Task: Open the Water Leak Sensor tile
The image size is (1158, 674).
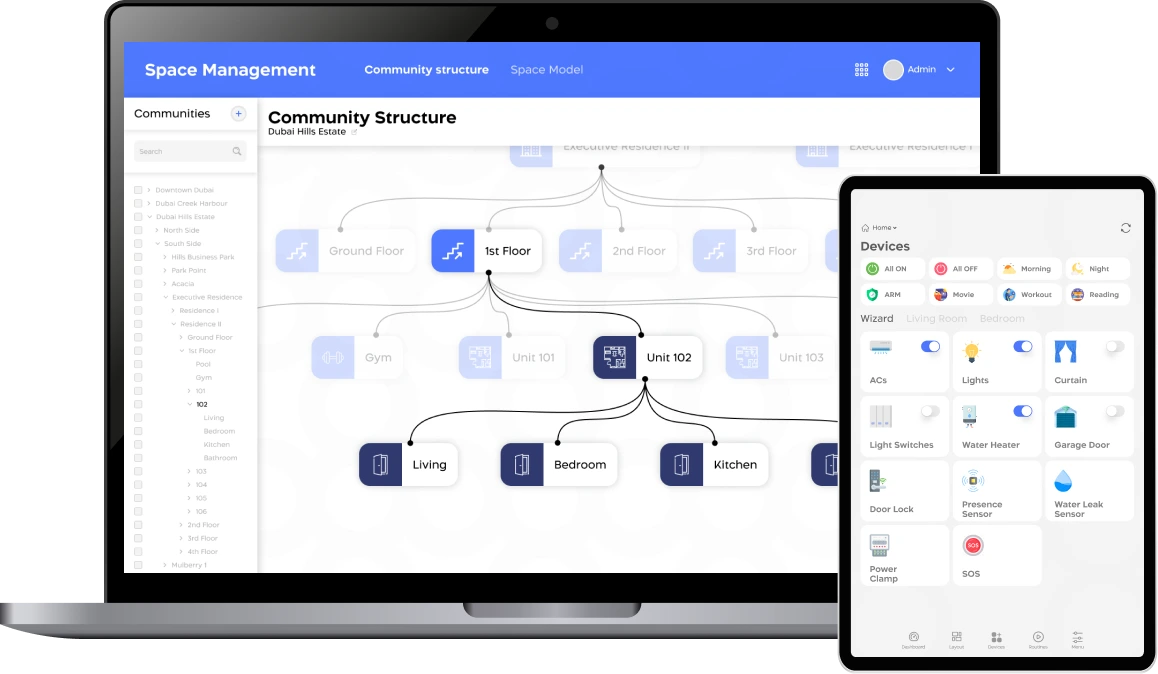Action: point(1088,491)
